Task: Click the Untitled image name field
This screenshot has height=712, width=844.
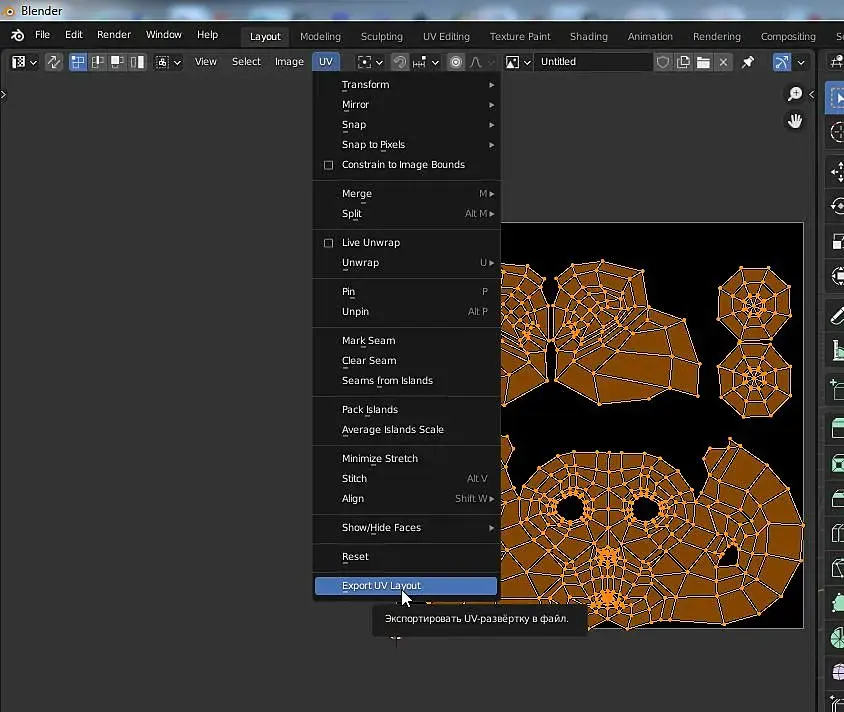Action: click(592, 62)
